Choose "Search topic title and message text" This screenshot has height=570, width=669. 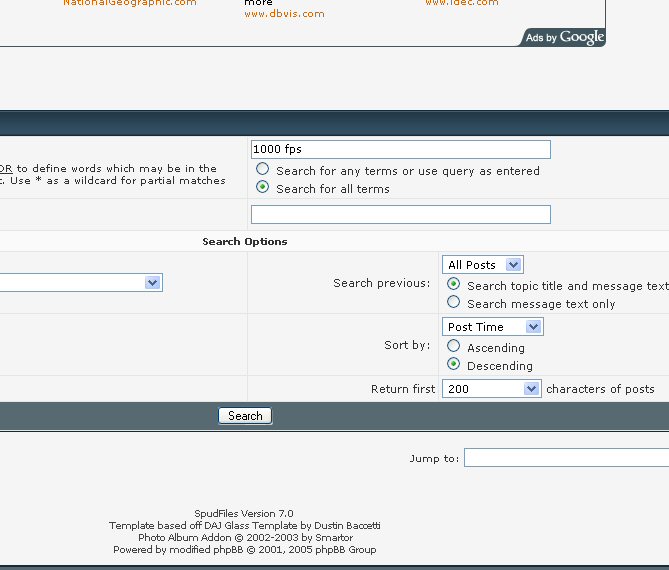(x=455, y=285)
